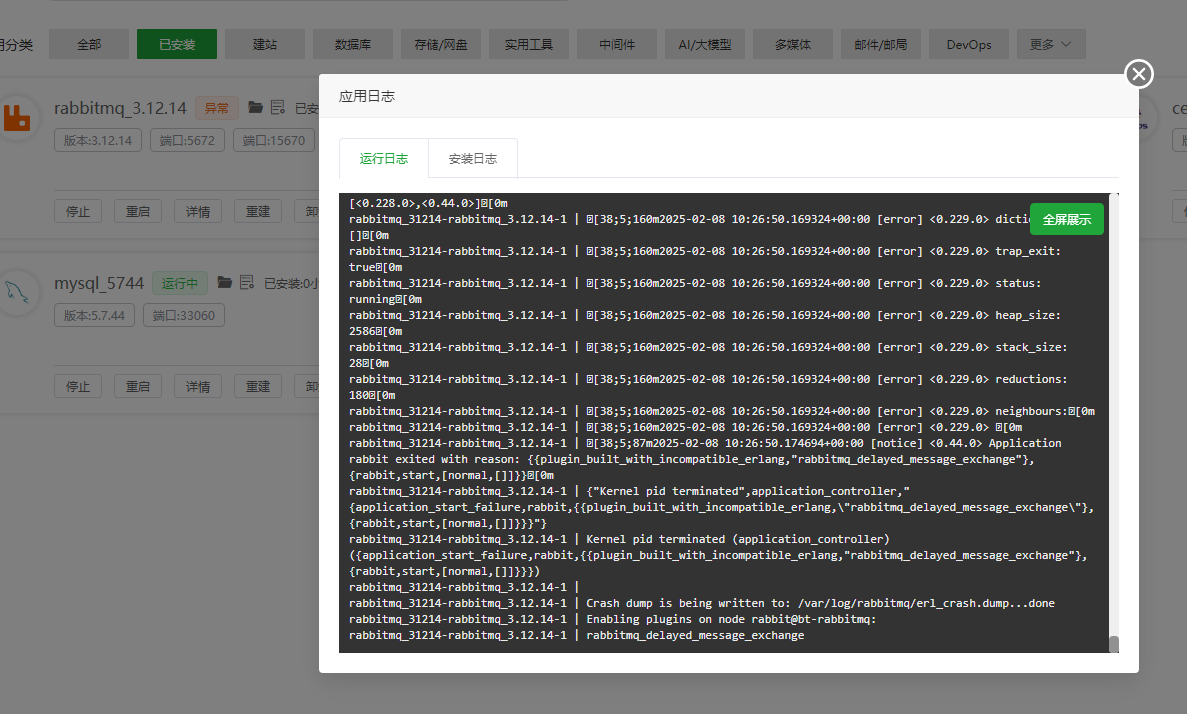
Task: Open the mysql_5744 folder icon
Action: tap(225, 282)
